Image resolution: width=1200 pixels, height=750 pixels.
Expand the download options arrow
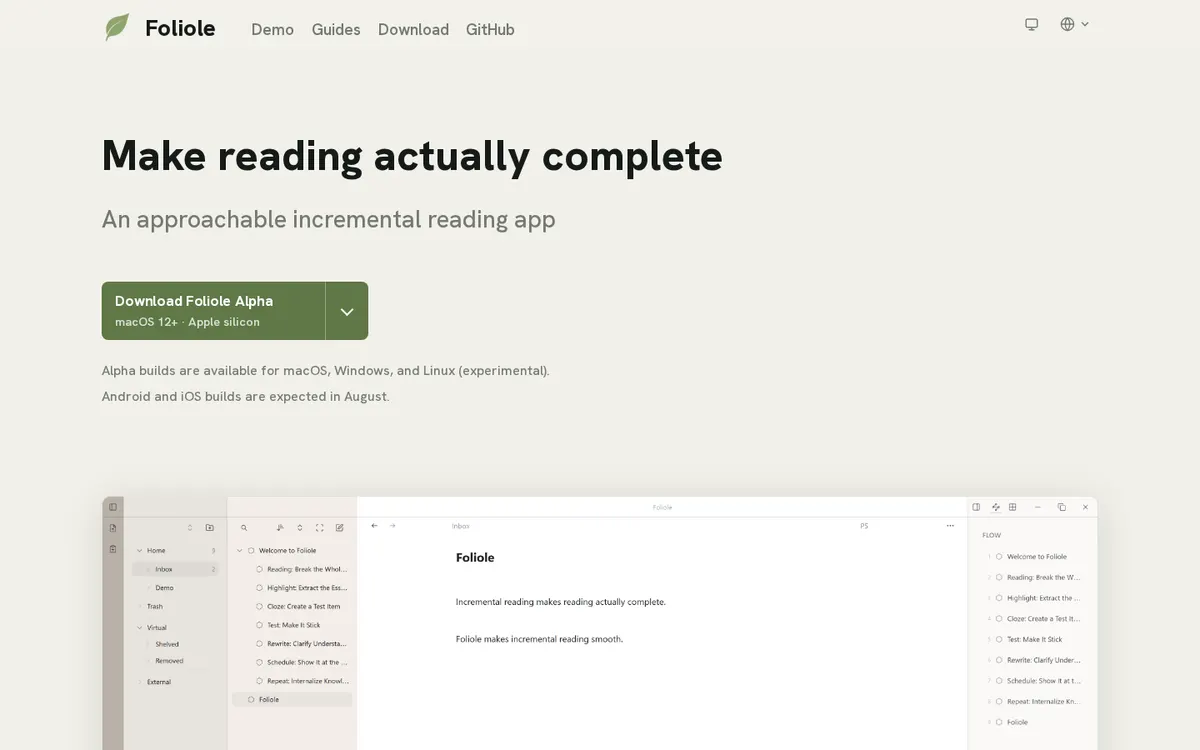click(347, 311)
